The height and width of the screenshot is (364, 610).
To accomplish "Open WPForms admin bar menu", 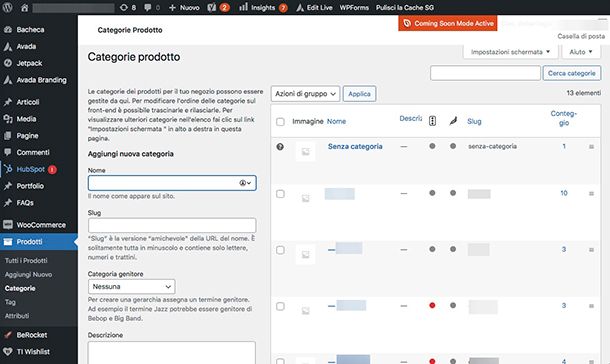I will pyautogui.click(x=354, y=7).
